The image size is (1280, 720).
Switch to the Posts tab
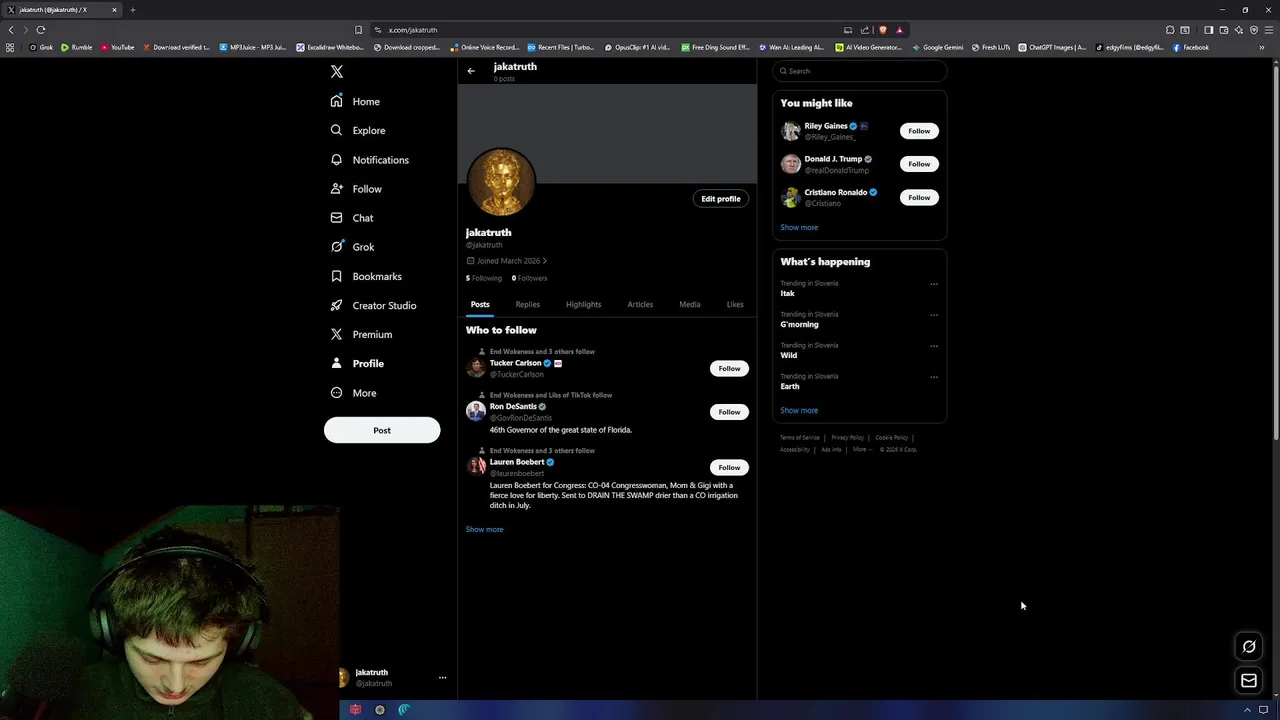point(480,304)
